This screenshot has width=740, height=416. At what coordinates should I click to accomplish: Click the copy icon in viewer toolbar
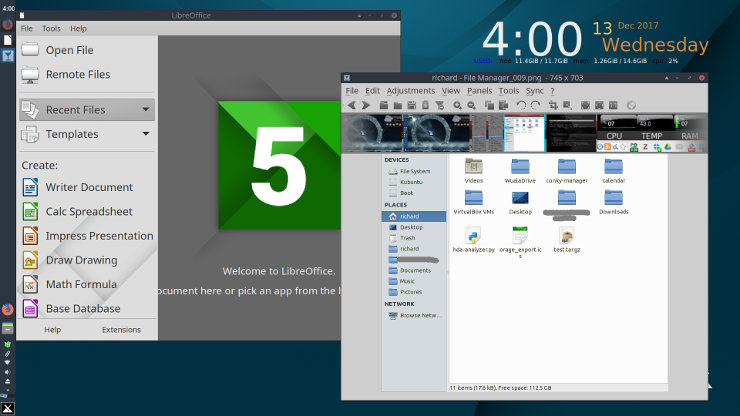[x=489, y=105]
